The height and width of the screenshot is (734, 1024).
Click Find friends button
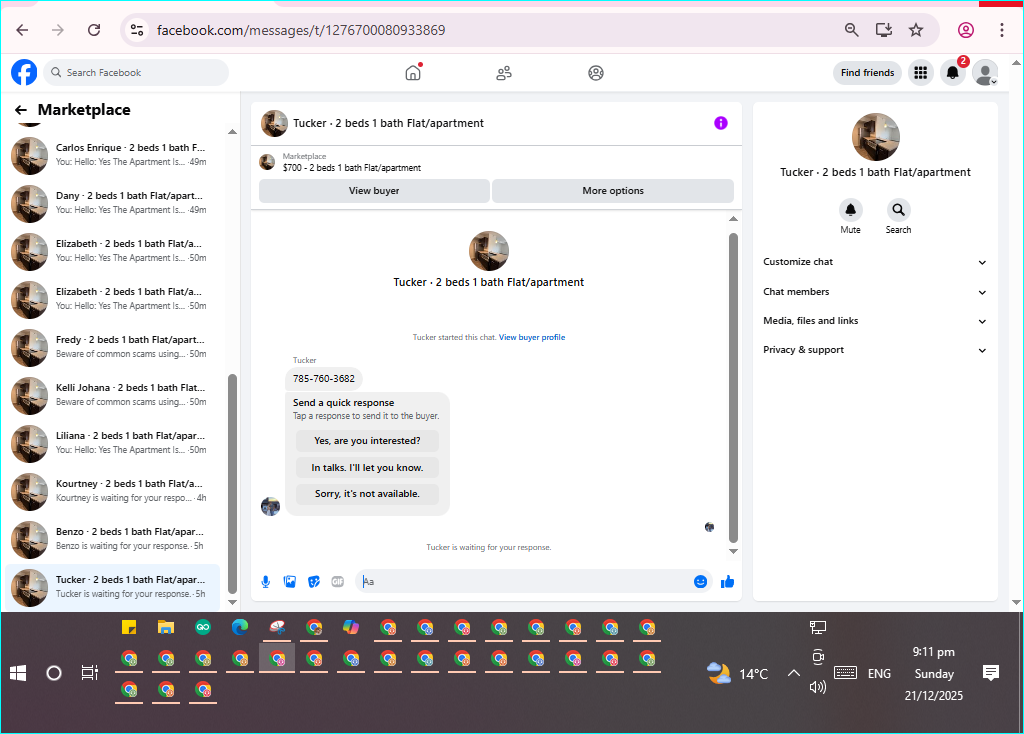click(867, 72)
